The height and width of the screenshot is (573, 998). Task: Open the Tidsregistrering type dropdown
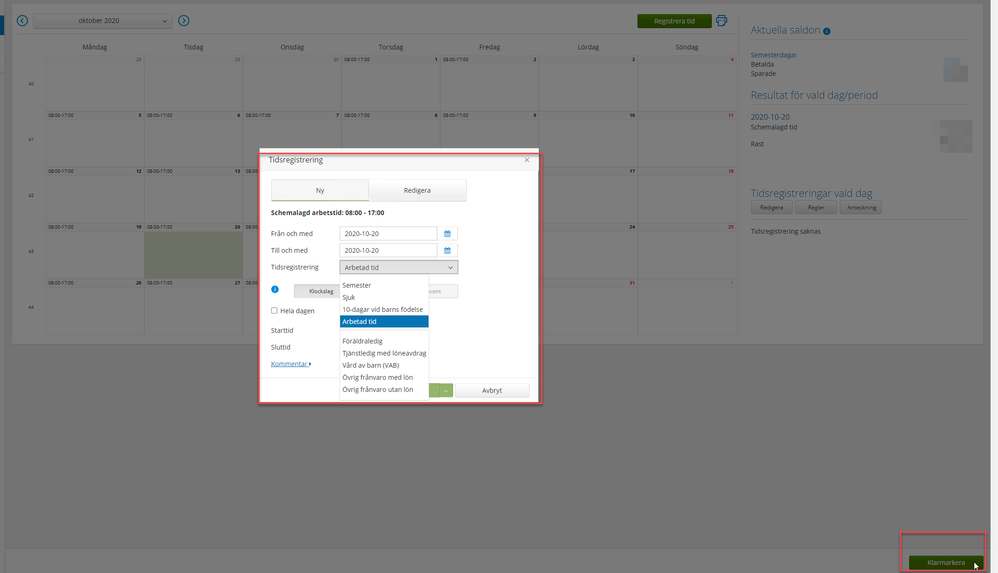coord(398,267)
